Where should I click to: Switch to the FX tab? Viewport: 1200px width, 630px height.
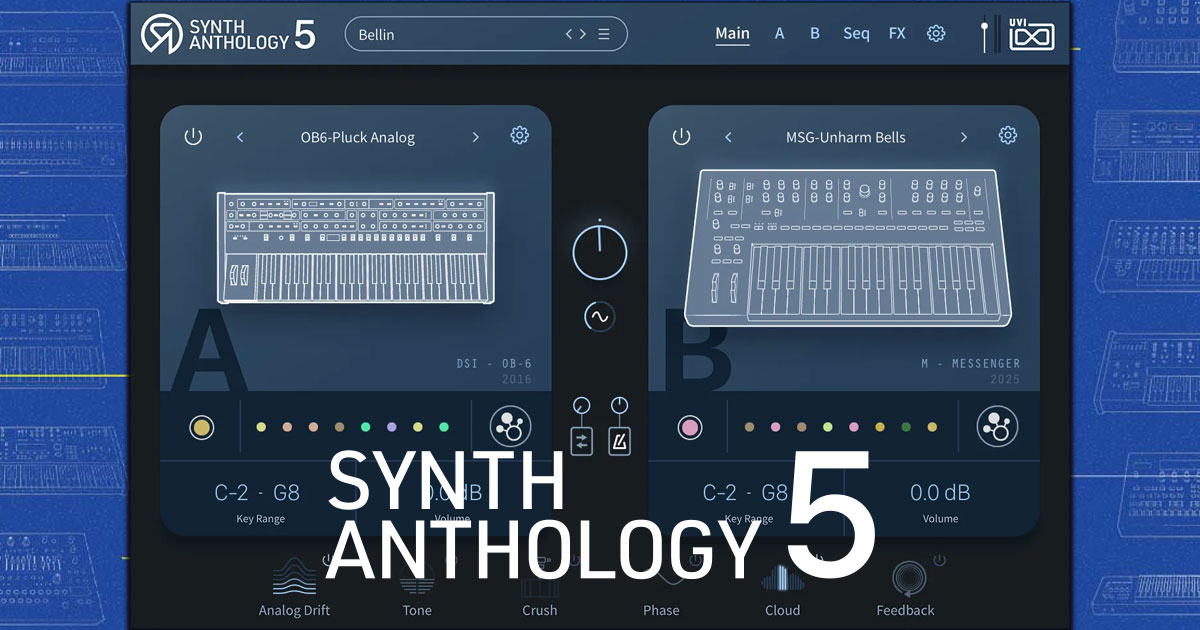tap(897, 34)
